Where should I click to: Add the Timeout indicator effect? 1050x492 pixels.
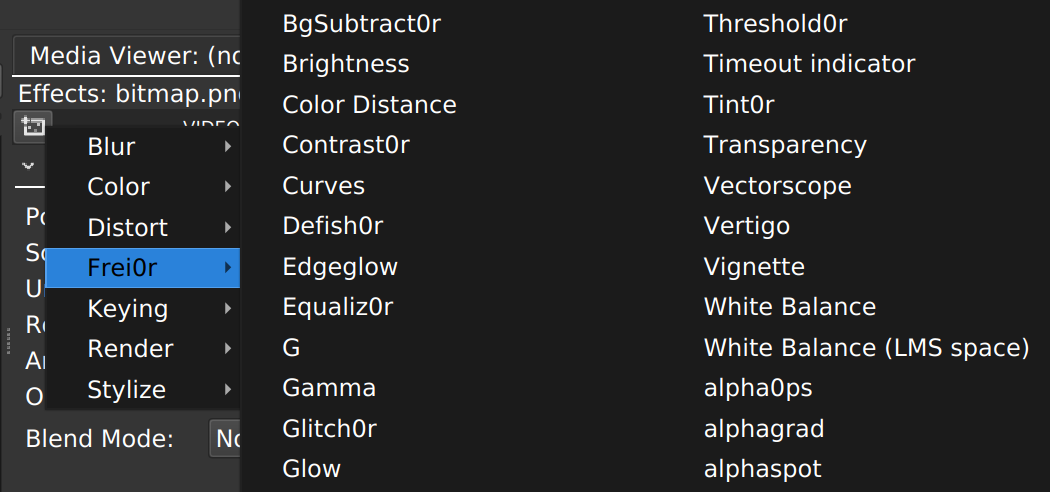(x=809, y=64)
